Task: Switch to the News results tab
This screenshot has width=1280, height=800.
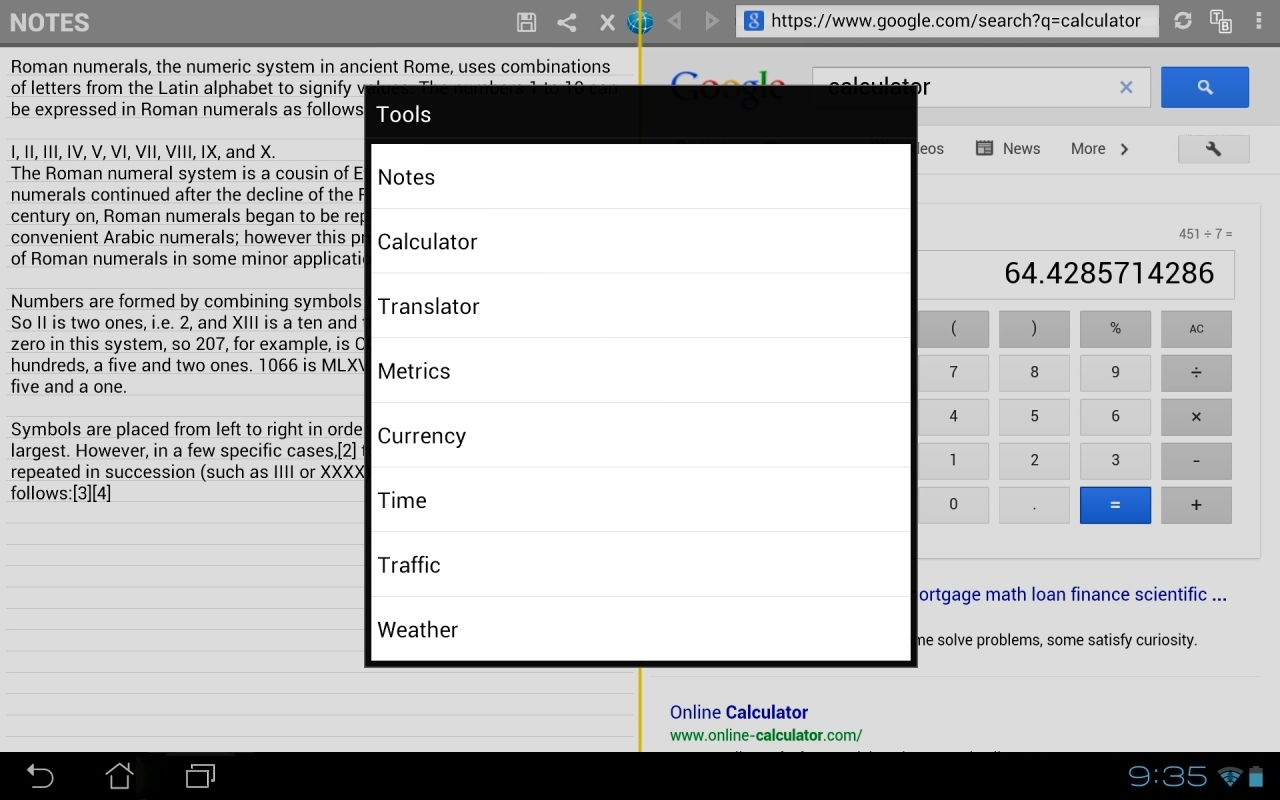Action: pyautogui.click(x=1020, y=148)
